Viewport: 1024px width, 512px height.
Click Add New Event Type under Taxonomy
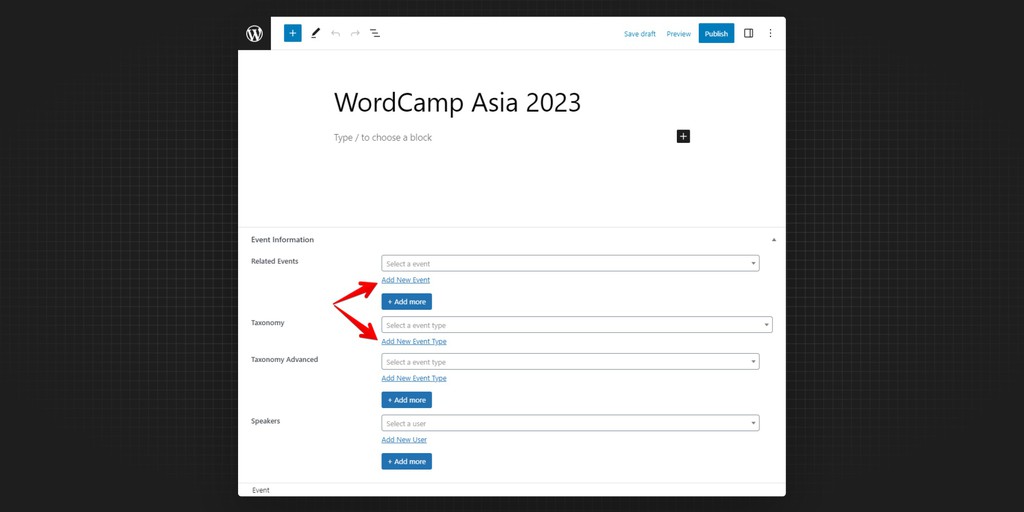[x=414, y=342]
